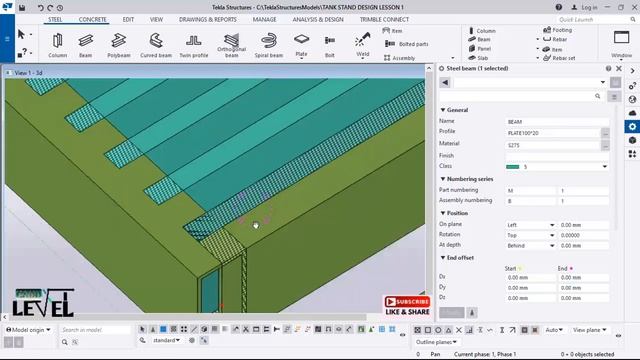Open the STEEL ribbon tab
Screen dimensions: 640x360
click(x=55, y=19)
